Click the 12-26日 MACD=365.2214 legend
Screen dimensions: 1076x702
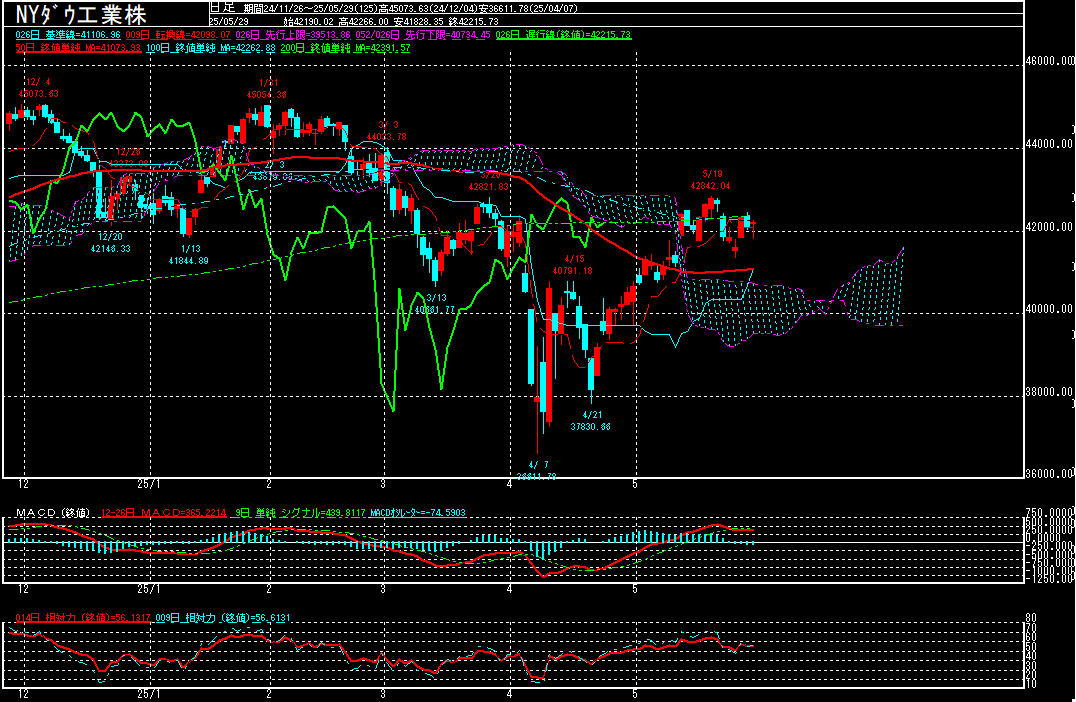point(163,513)
